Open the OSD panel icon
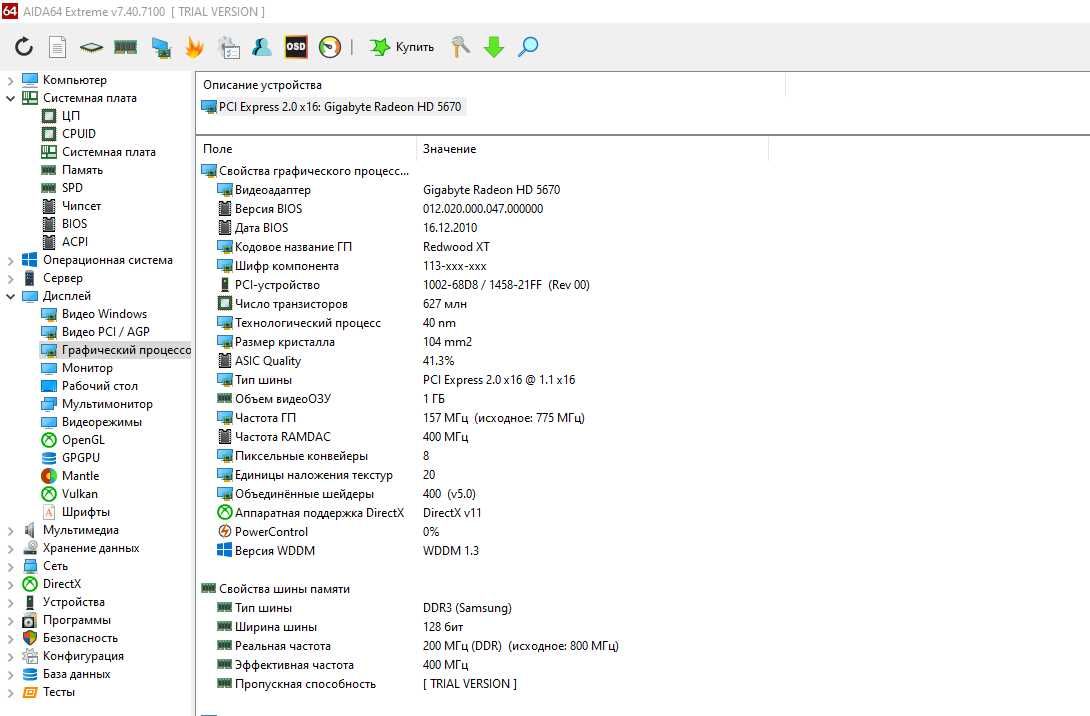The image size is (1090, 716). [296, 47]
